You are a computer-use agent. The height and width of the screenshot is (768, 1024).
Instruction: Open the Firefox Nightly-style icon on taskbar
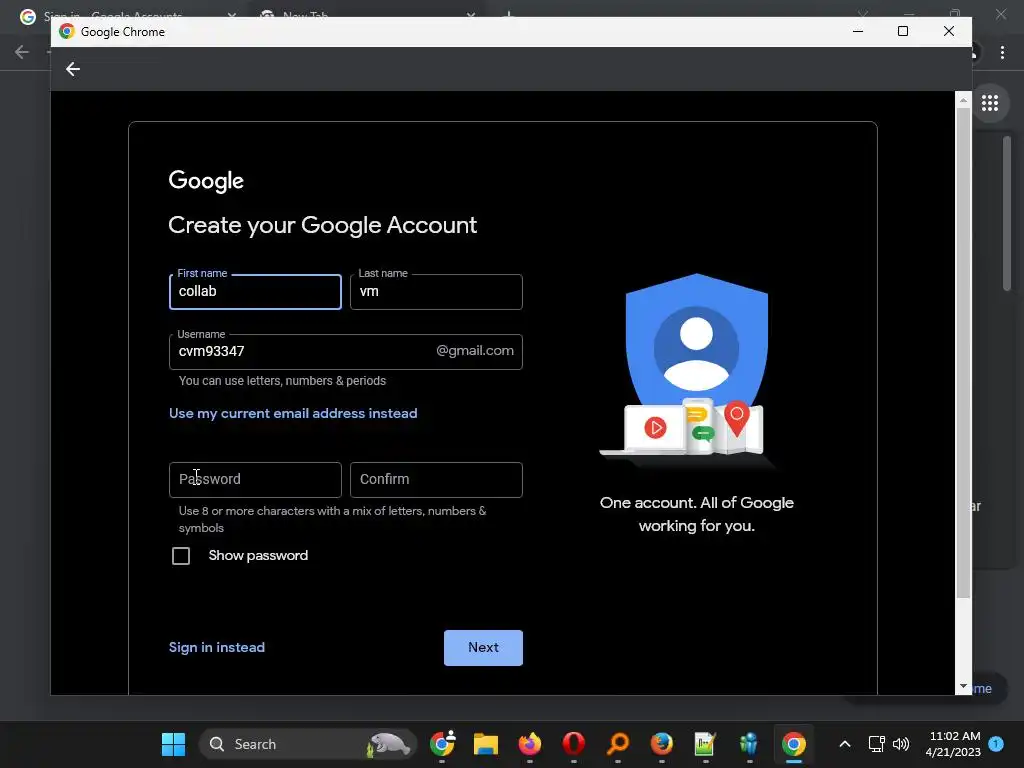(530, 744)
